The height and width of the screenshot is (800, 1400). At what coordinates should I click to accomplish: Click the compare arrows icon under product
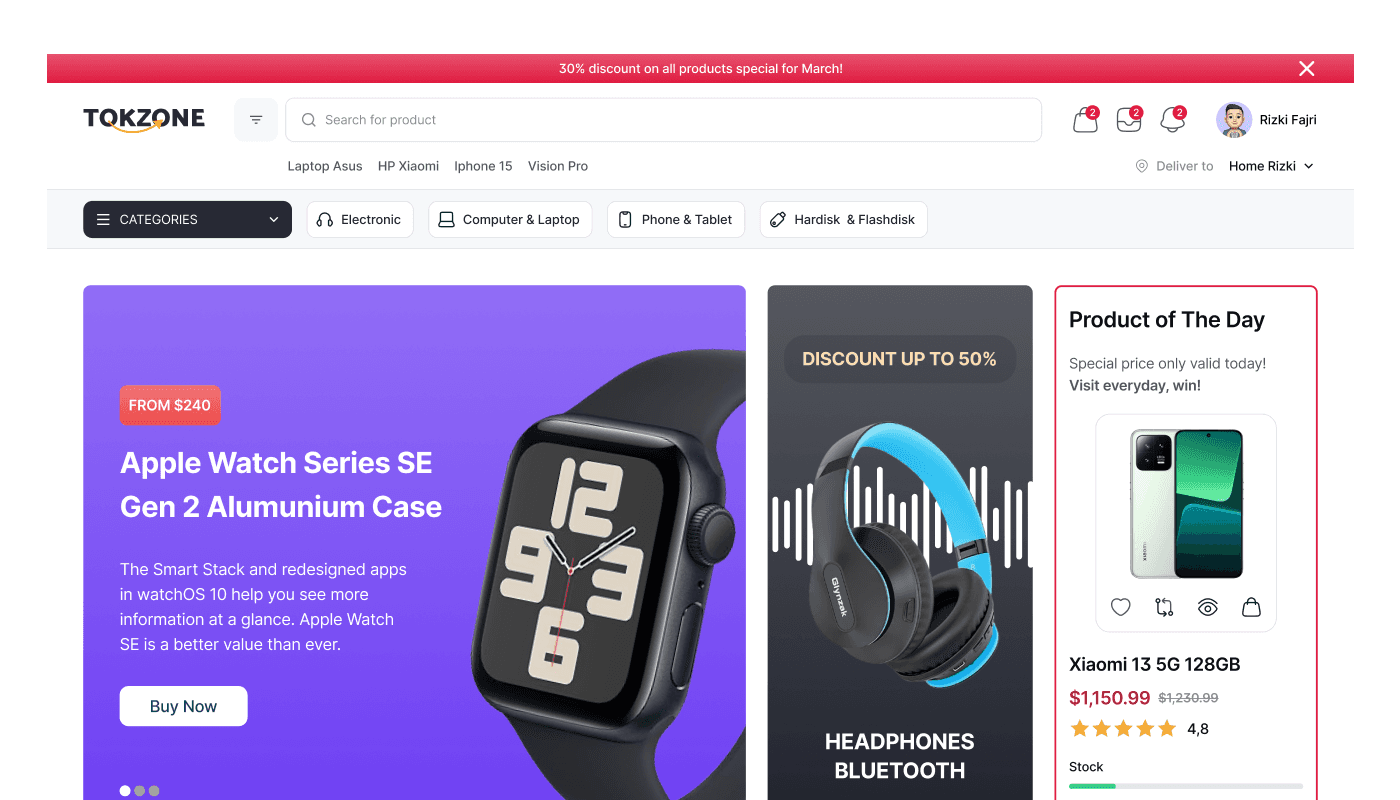[x=1164, y=607]
